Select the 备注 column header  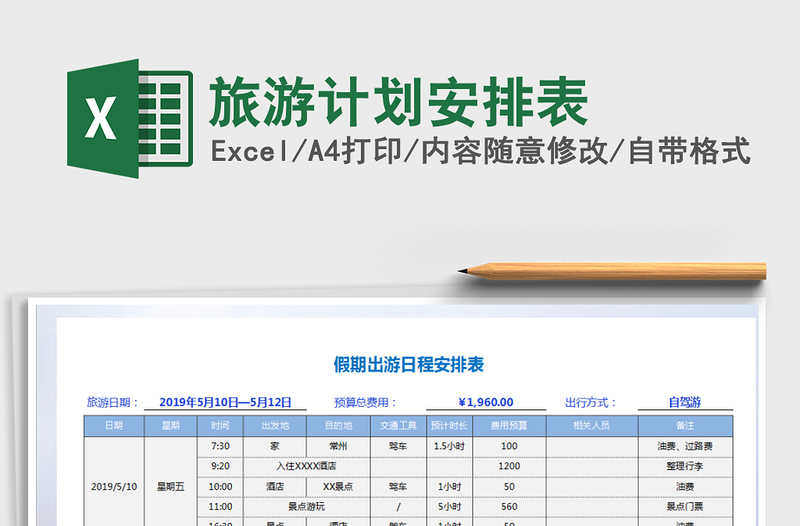684,426
